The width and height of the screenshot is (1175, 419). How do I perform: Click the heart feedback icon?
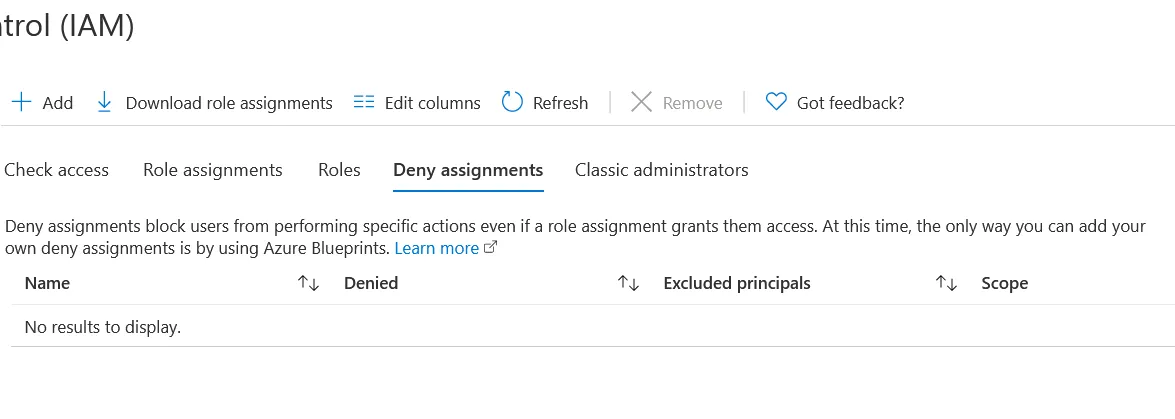(776, 102)
